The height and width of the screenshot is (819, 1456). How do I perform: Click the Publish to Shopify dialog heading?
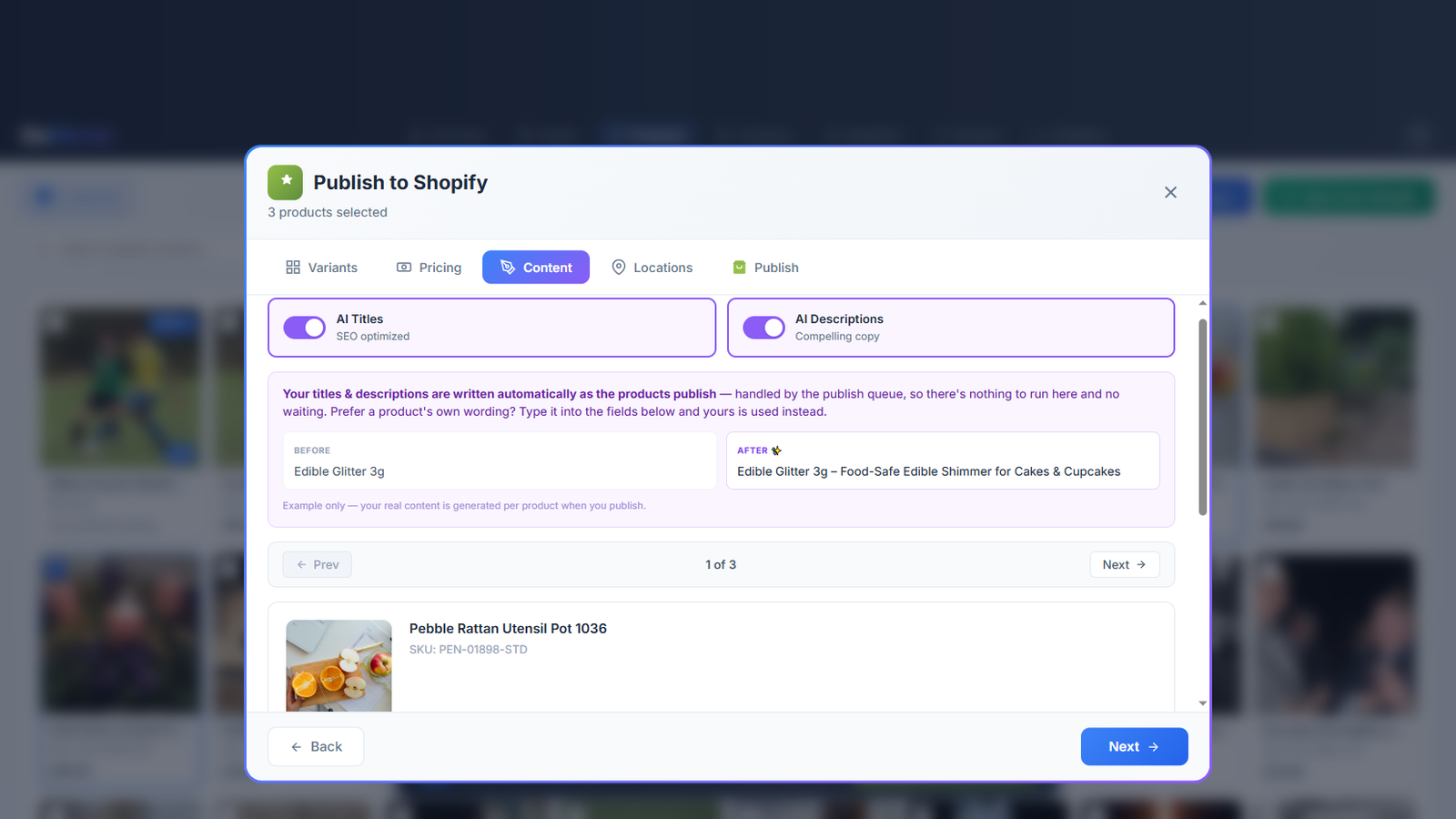pyautogui.click(x=400, y=182)
